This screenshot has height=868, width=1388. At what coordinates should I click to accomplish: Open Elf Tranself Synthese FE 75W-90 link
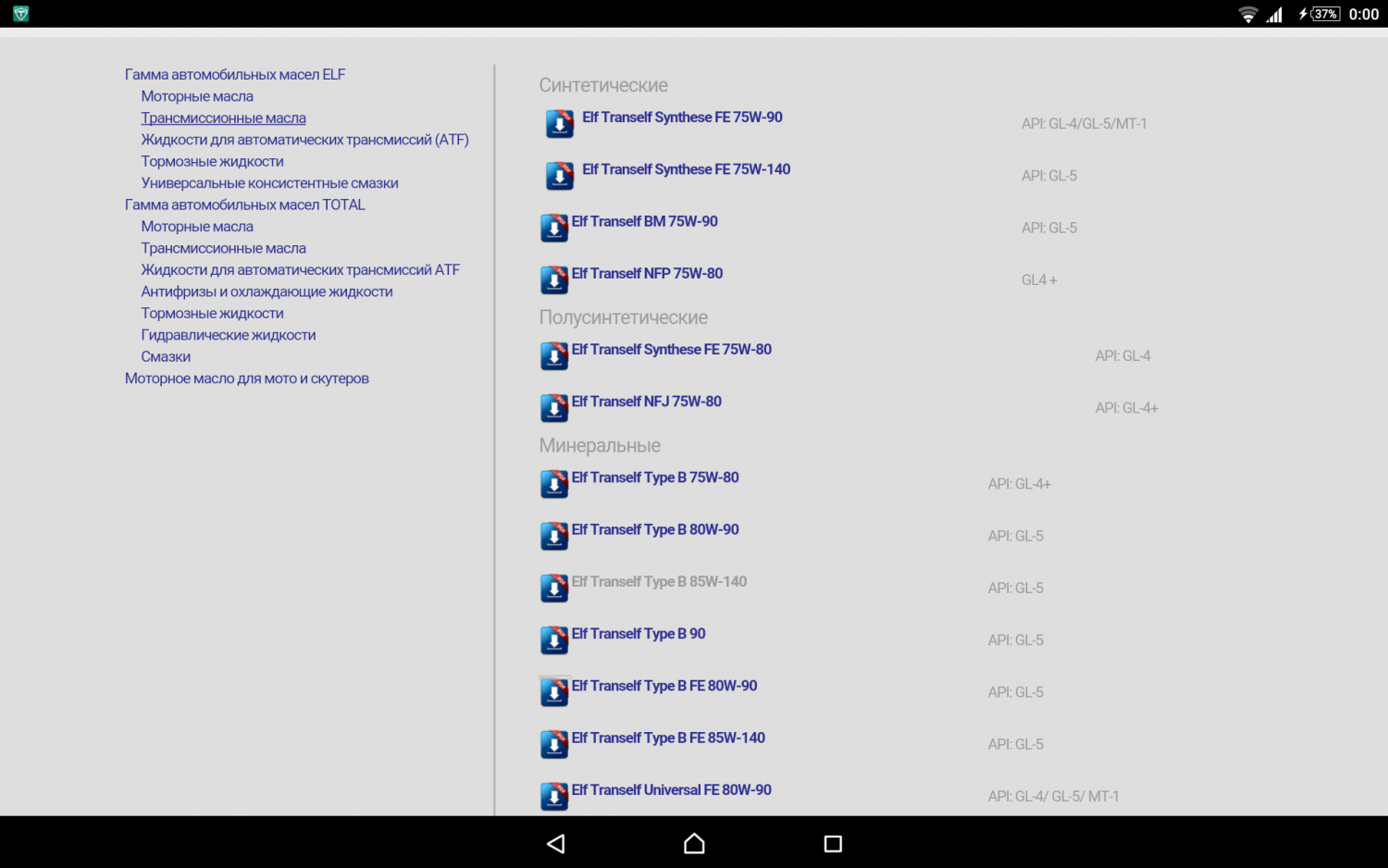point(682,118)
